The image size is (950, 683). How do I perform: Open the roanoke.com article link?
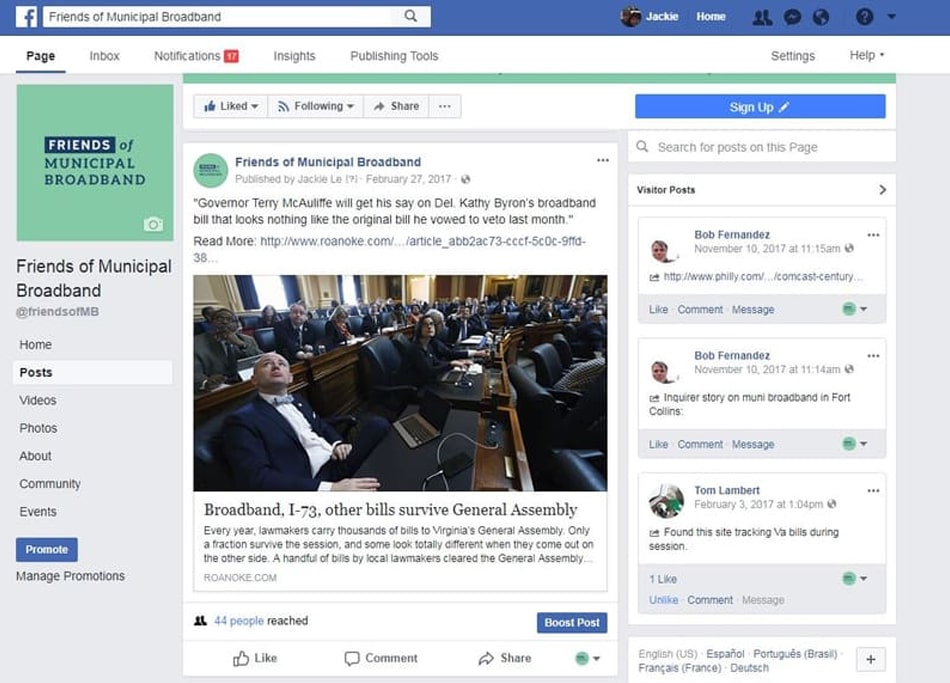point(389,249)
